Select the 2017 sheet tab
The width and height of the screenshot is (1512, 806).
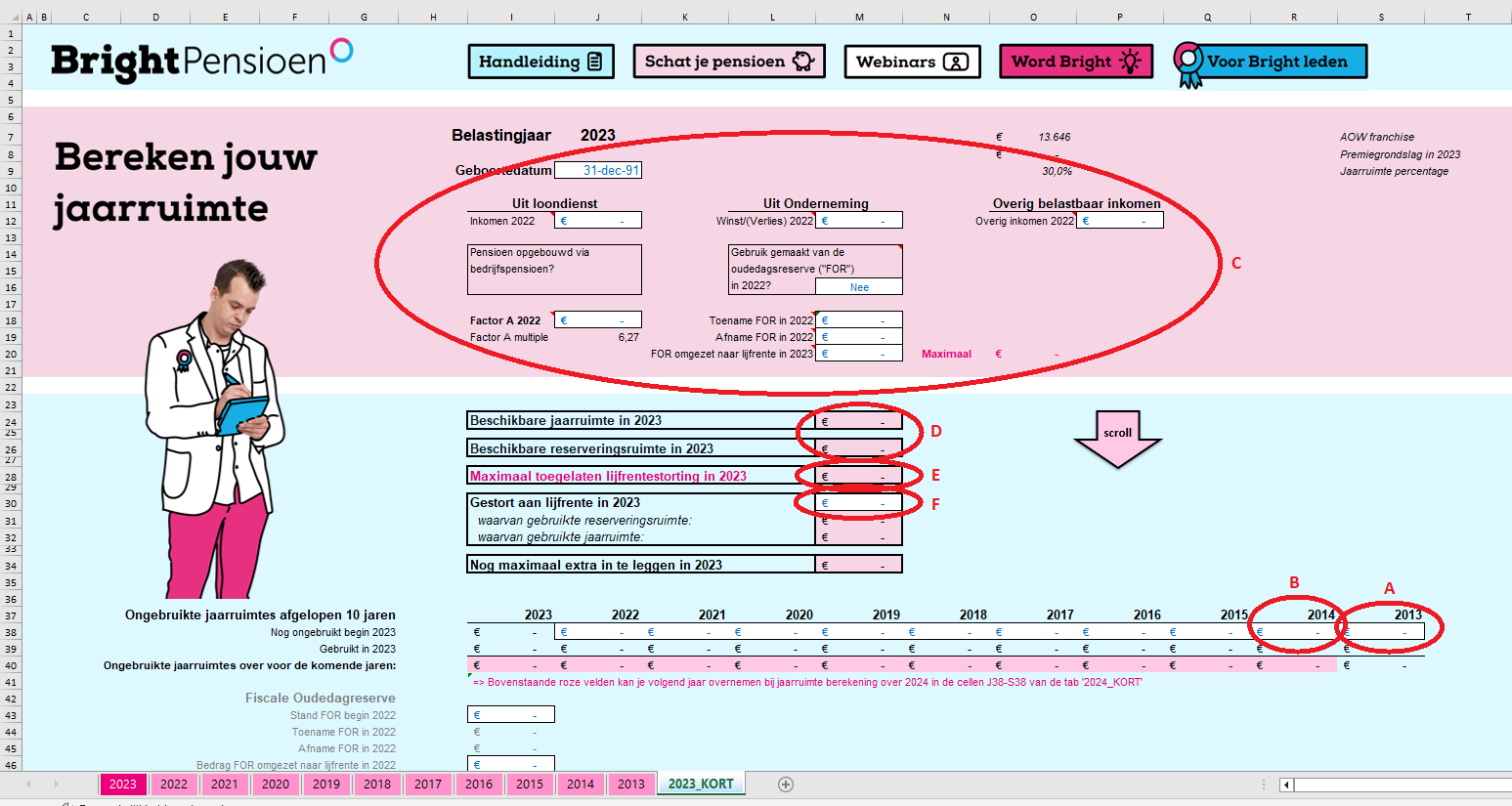point(428,785)
